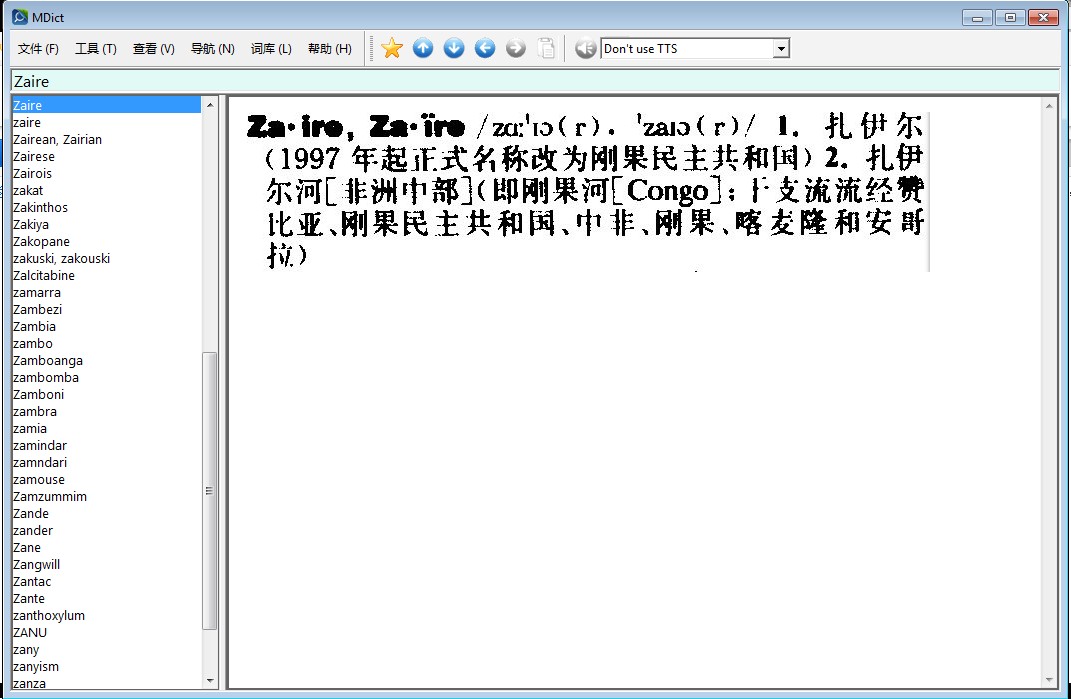
Task: Select Zakinthos entry in the list
Action: (x=40, y=208)
